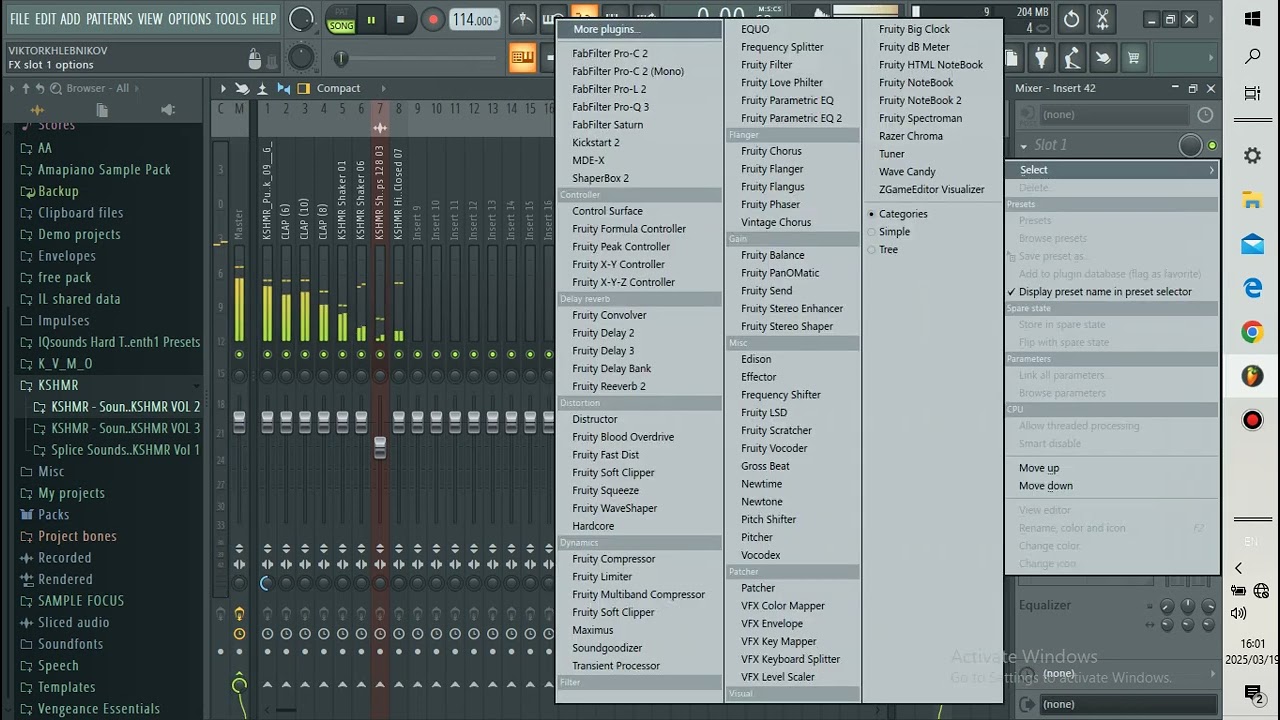Open the PATTERNS menu
The width and height of the screenshot is (1280, 720).
(x=109, y=19)
